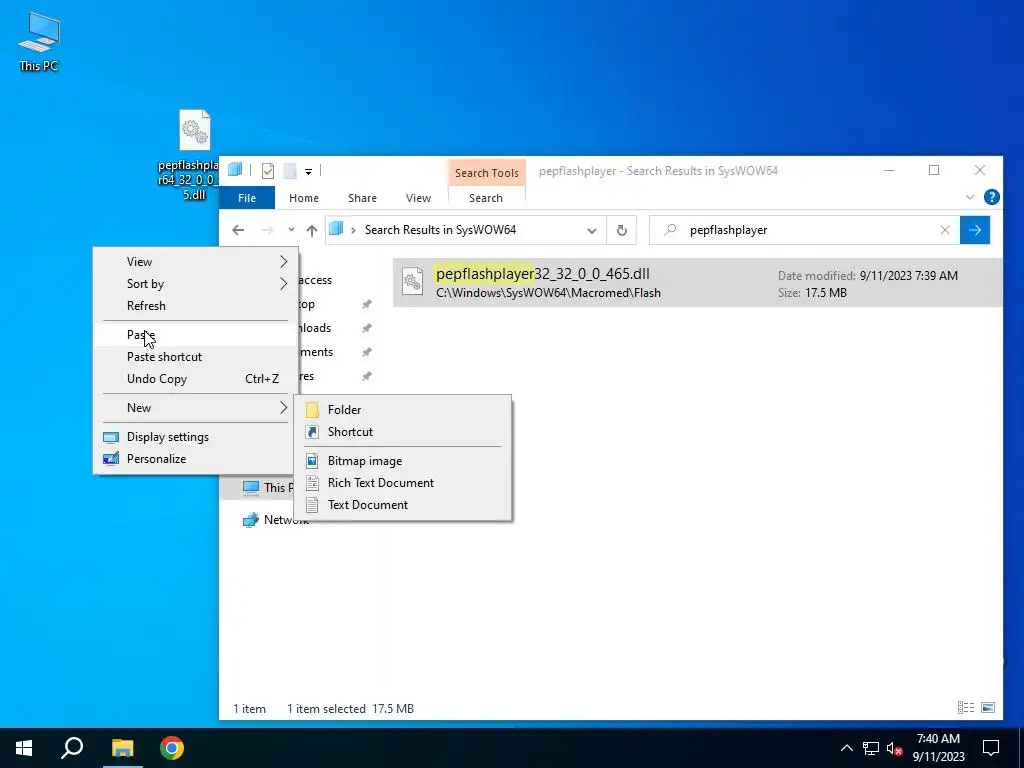Open taskbar search magnifier
Image resolution: width=1024 pixels, height=768 pixels.
pos(72,748)
